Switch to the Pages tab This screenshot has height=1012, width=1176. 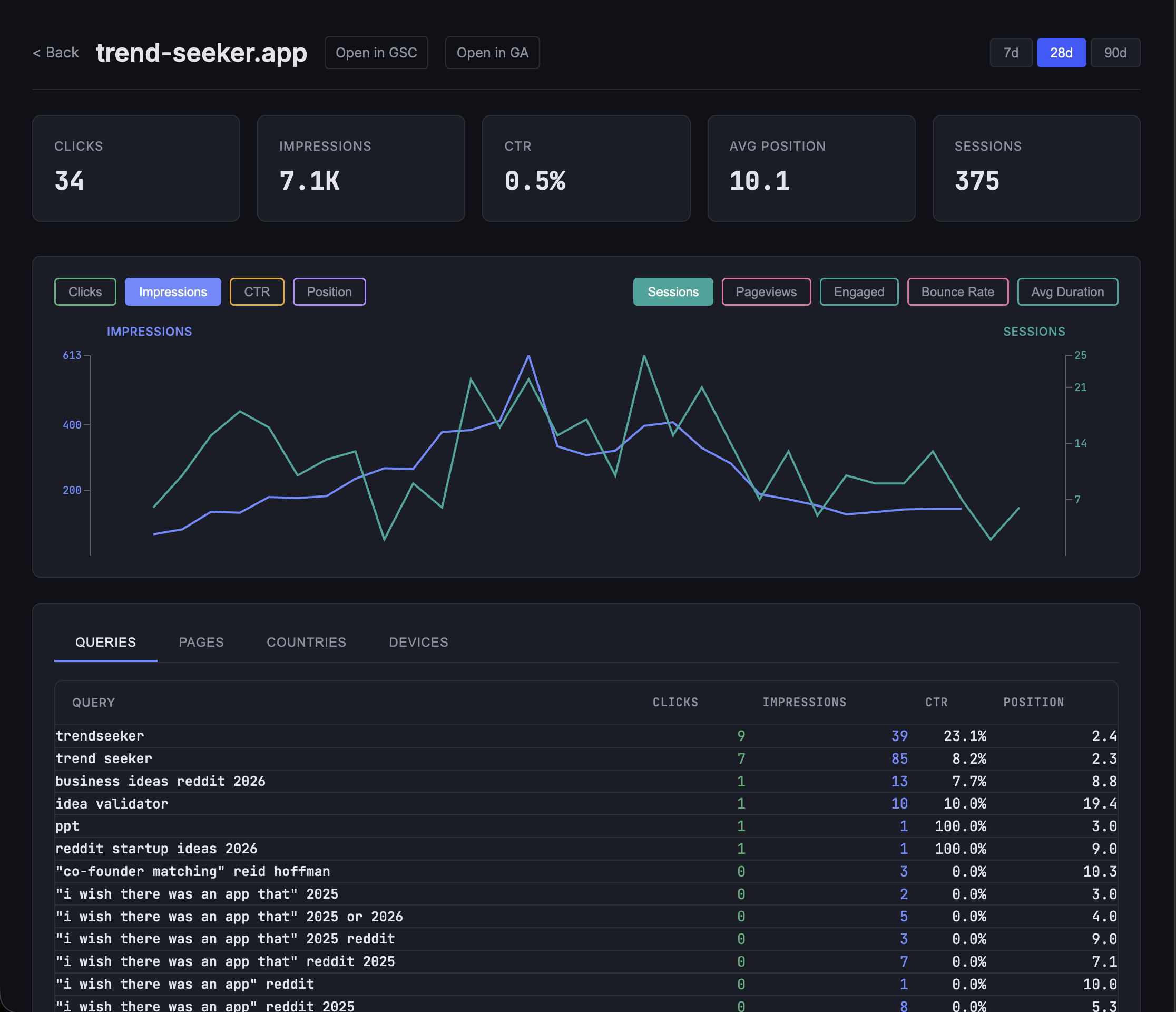coord(201,643)
